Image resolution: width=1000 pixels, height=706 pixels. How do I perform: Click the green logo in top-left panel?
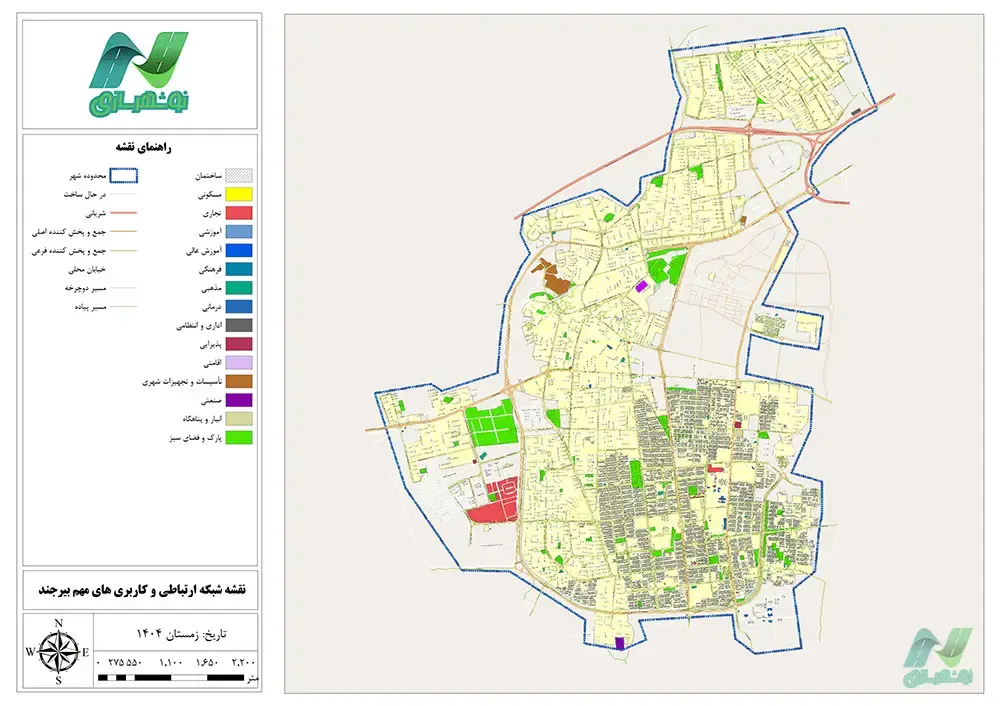tap(139, 72)
